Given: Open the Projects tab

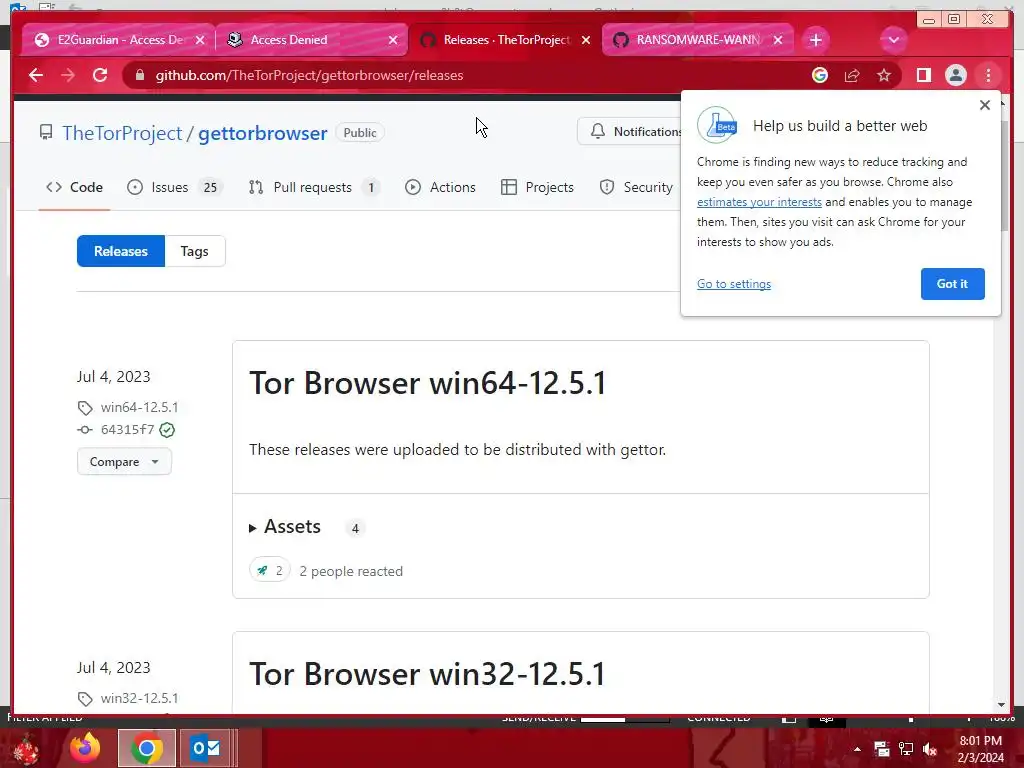Looking at the screenshot, I should [x=537, y=187].
